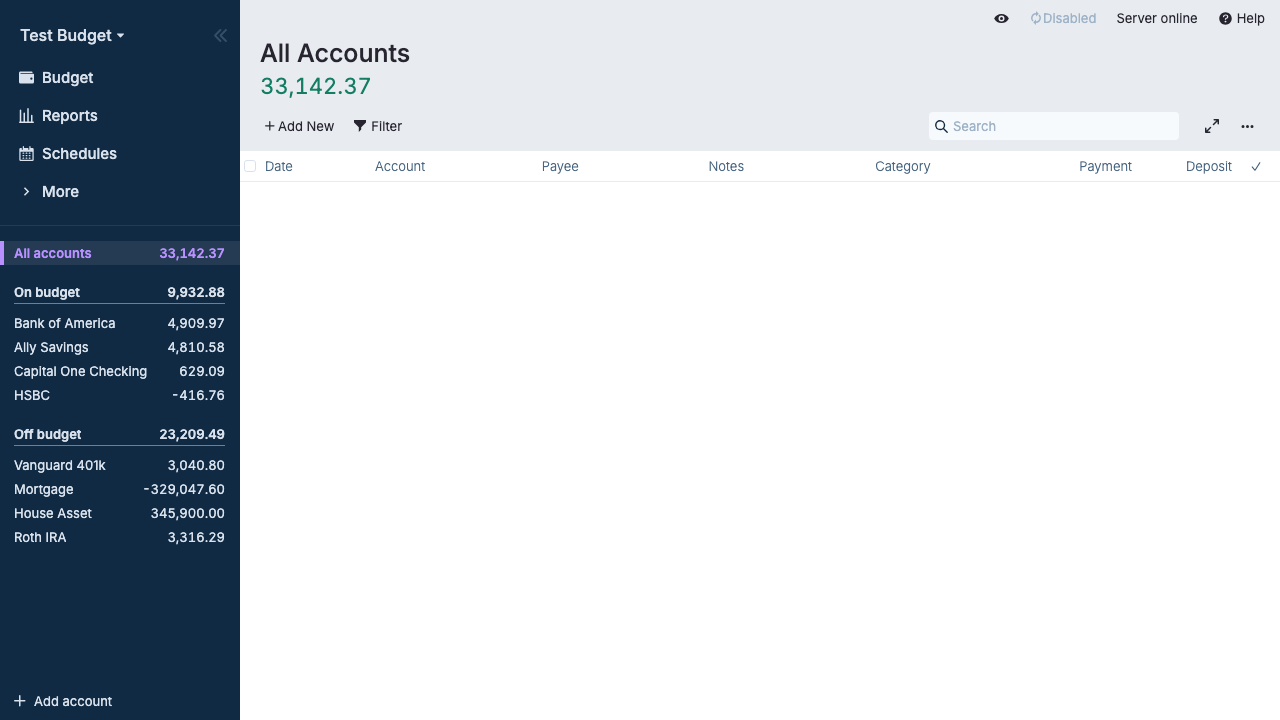
Task: Click the sync Disabled indicator
Action: 1063,18
